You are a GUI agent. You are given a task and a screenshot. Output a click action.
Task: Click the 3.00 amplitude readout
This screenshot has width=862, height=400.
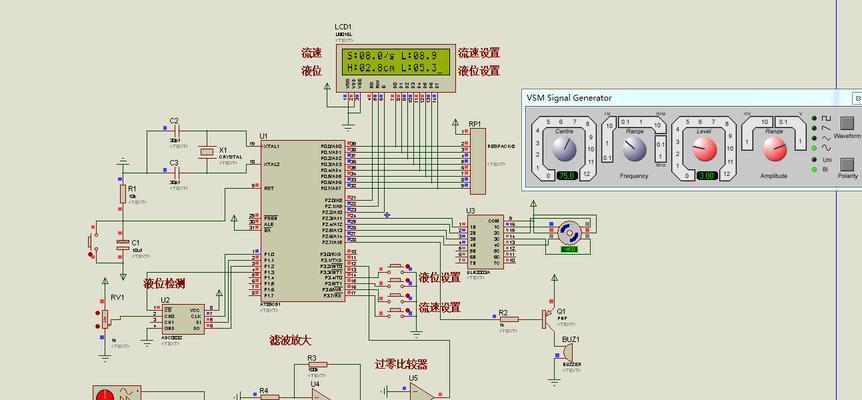706,176
